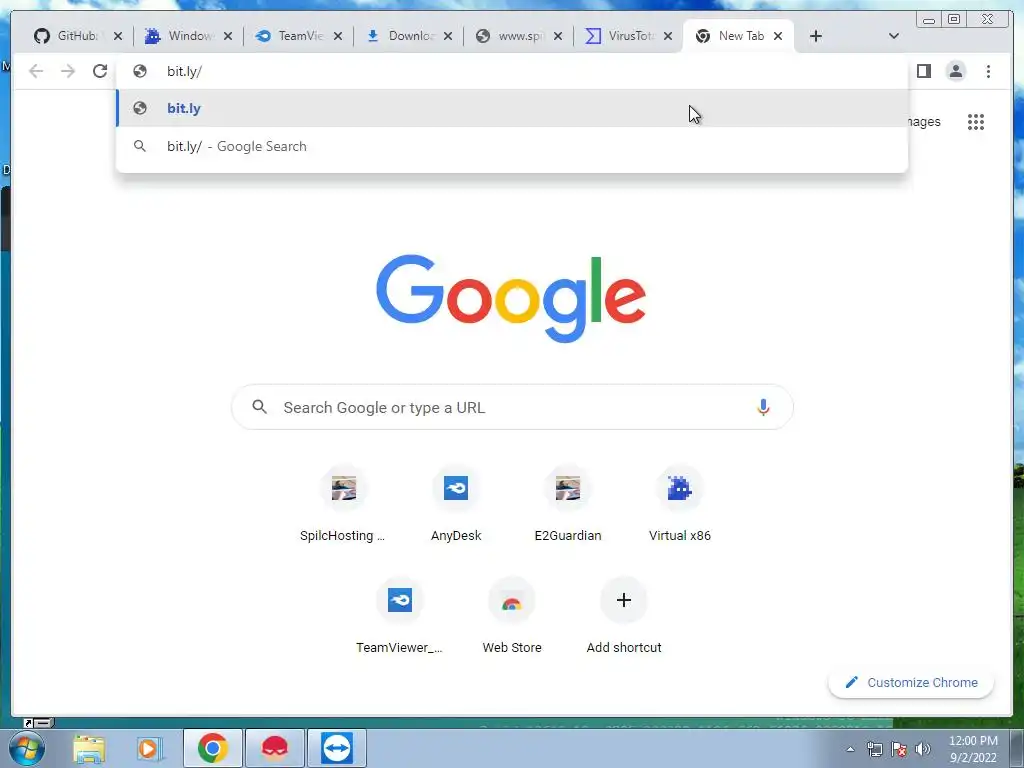Open the network tray icon
Screen dimensions: 1024x768
[x=874, y=749]
